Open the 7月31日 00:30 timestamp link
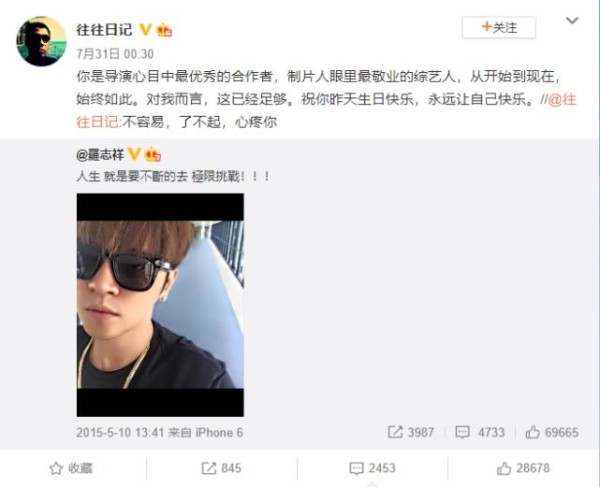 [115, 54]
